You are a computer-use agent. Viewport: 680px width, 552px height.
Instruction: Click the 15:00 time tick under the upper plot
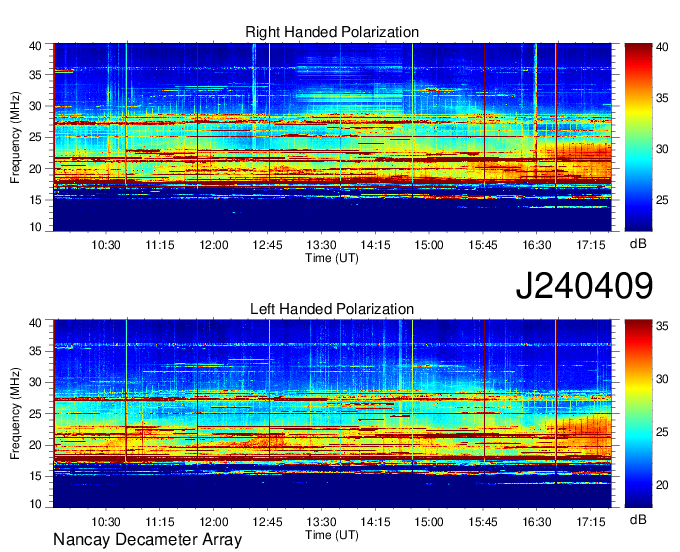429,245
